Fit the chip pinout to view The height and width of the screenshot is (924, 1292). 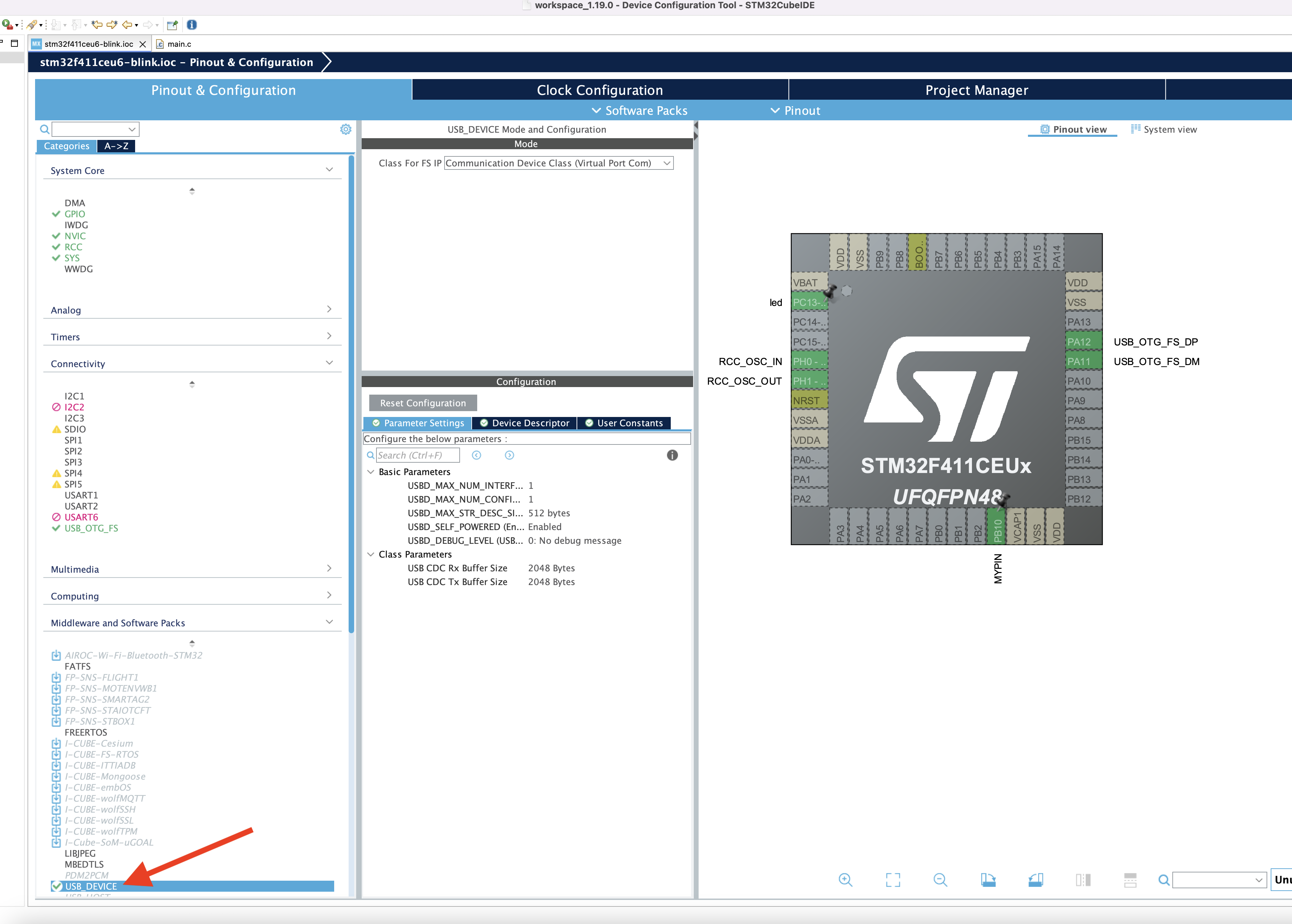pyautogui.click(x=893, y=880)
